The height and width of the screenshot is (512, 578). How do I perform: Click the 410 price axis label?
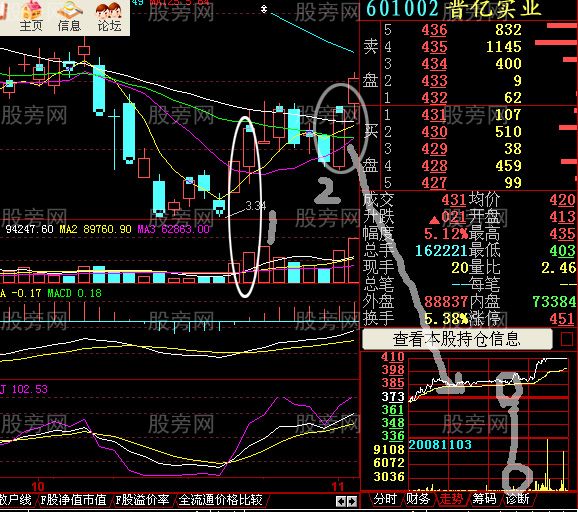(393, 356)
